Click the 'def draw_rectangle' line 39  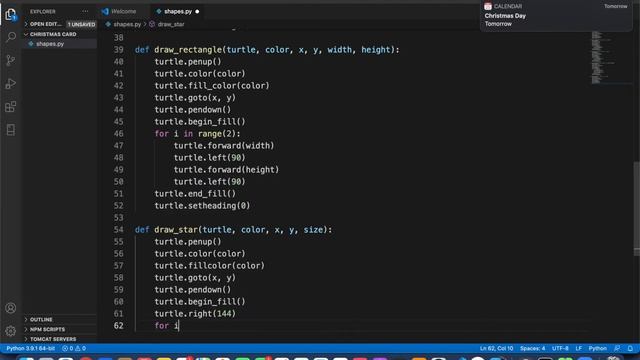(267, 50)
